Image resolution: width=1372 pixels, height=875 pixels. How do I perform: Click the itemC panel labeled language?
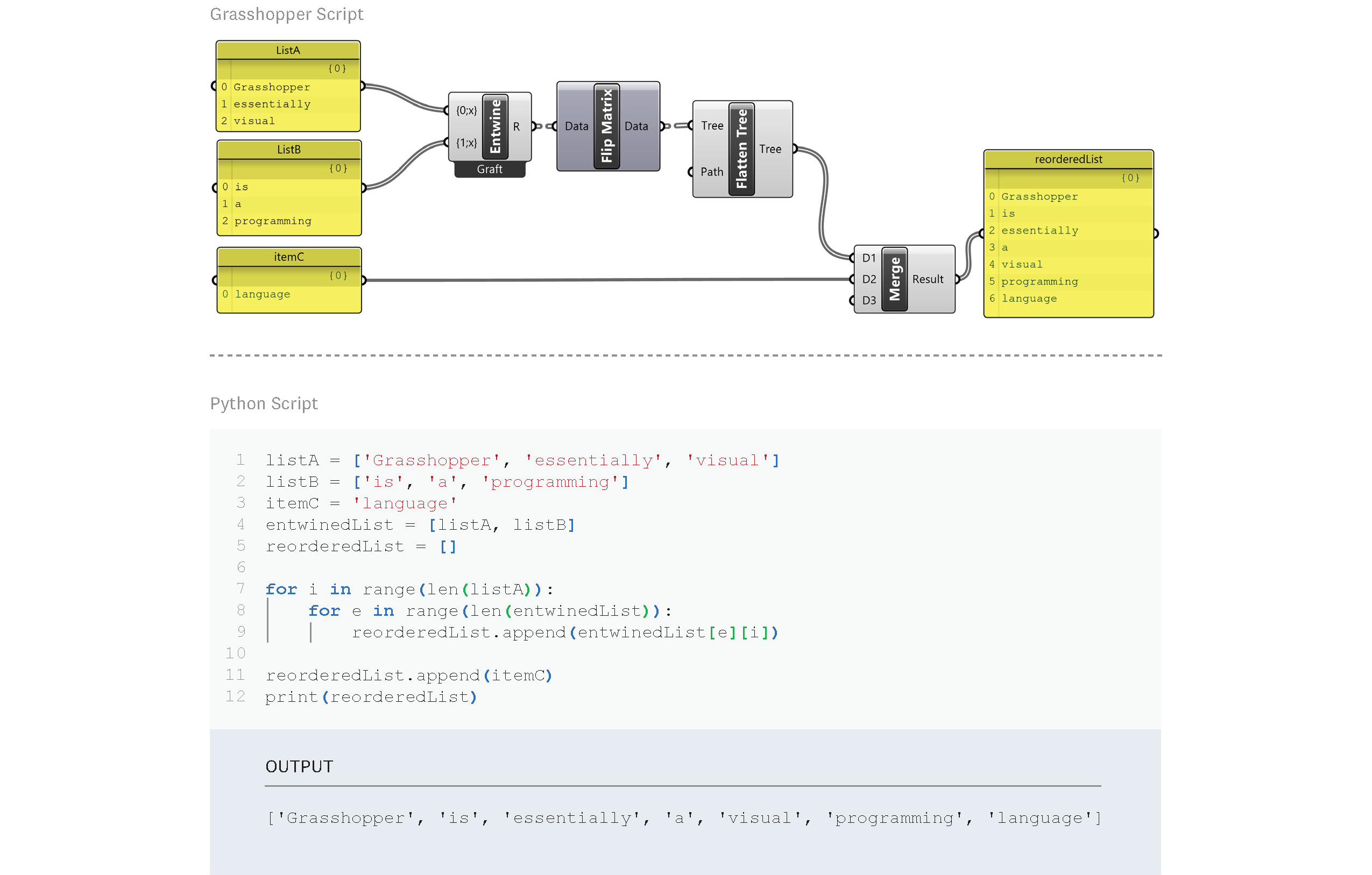pos(262,294)
